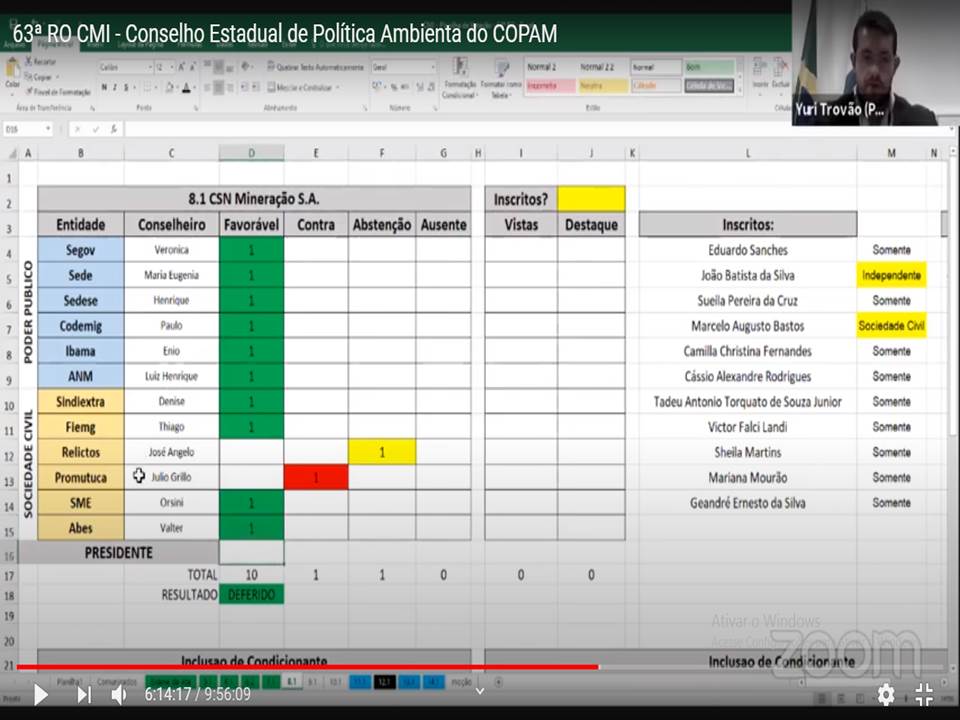Exit full screen mode
The height and width of the screenshot is (720, 960).
click(925, 694)
